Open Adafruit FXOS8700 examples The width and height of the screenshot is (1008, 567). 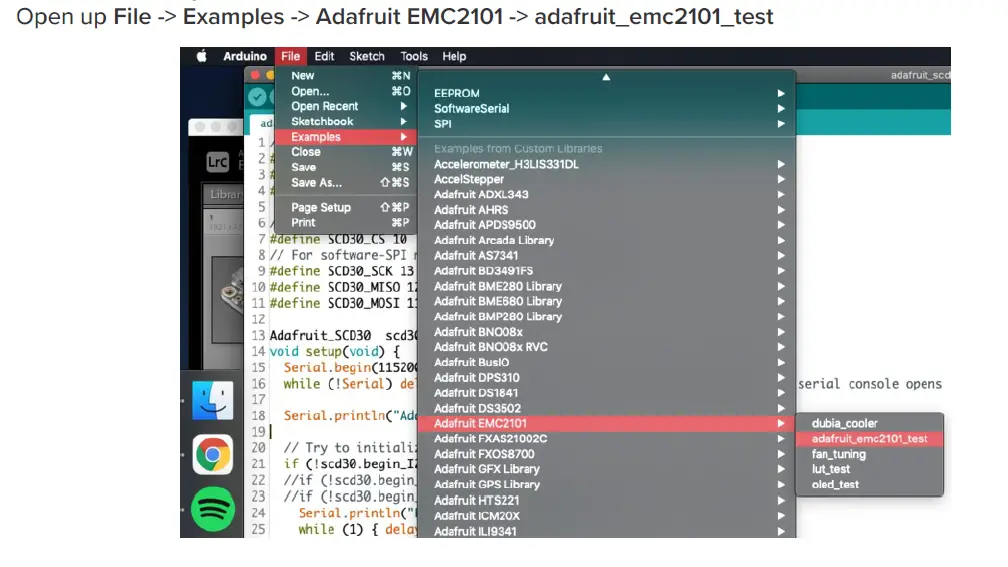coord(607,454)
